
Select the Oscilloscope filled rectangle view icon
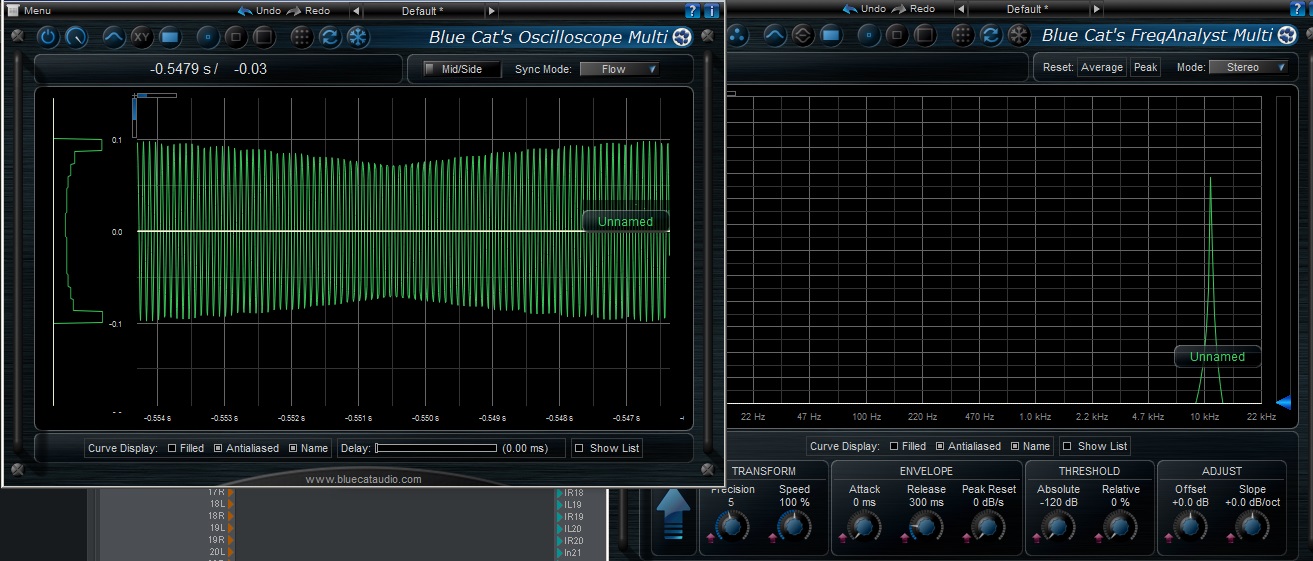170,38
